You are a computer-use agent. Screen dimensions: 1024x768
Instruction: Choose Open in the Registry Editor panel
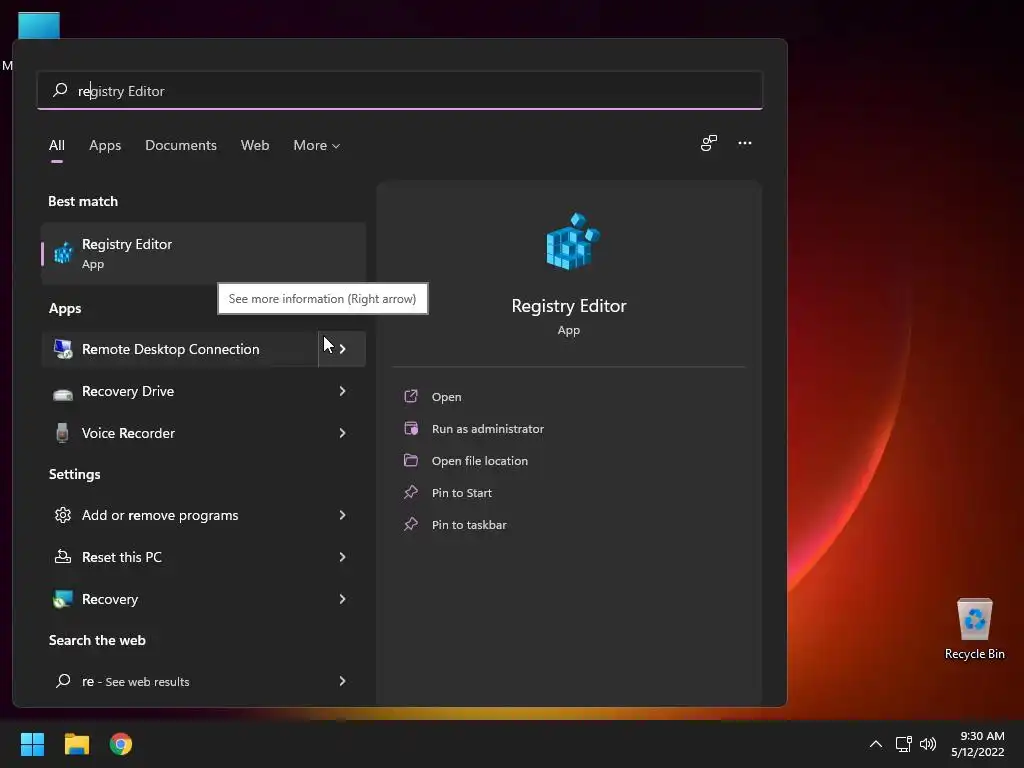[x=447, y=396]
